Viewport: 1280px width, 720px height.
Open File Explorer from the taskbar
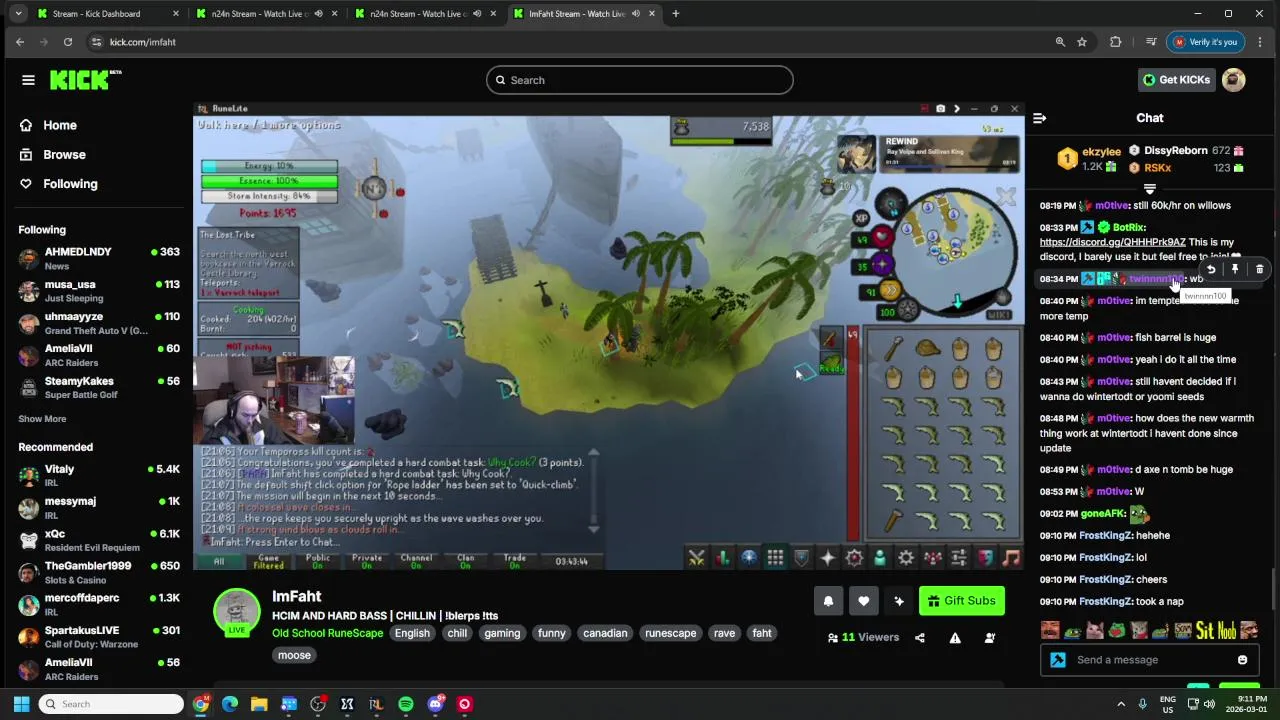259,704
